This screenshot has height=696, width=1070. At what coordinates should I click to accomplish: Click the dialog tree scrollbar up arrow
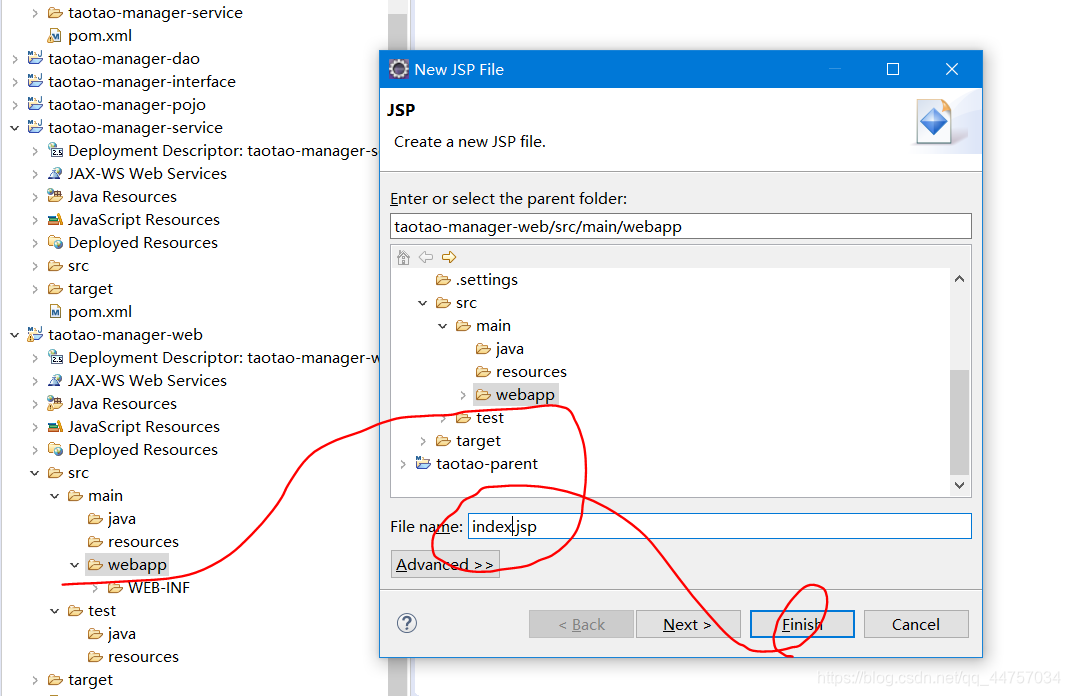click(959, 278)
